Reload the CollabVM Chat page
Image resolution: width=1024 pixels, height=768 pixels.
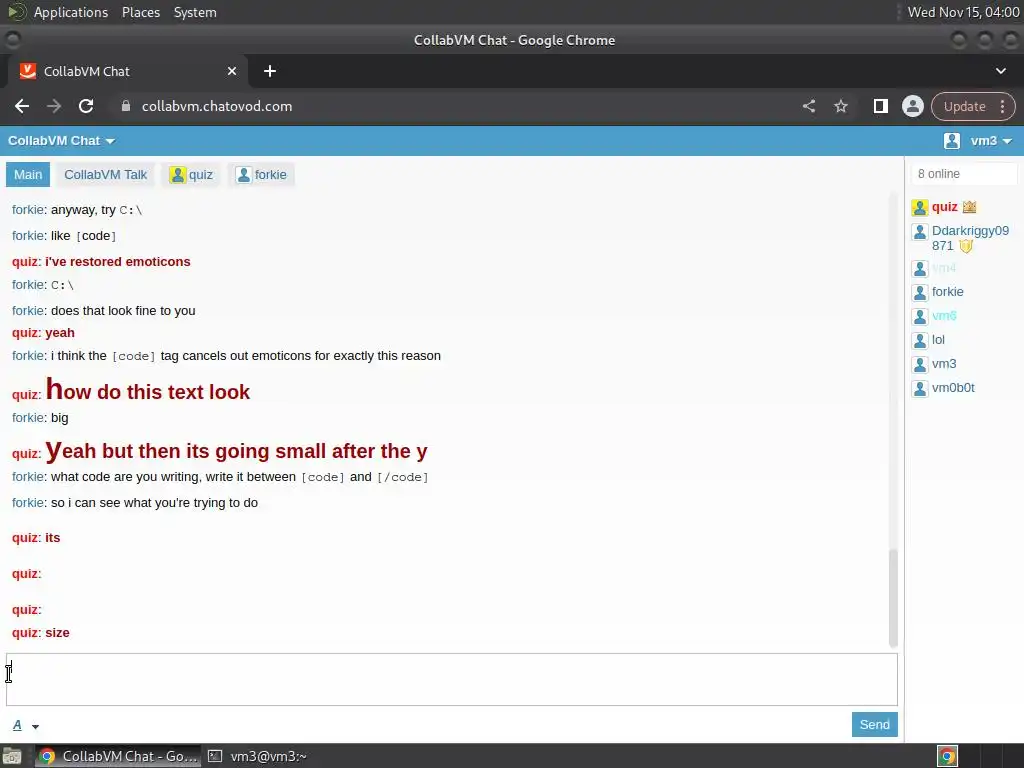[x=86, y=106]
